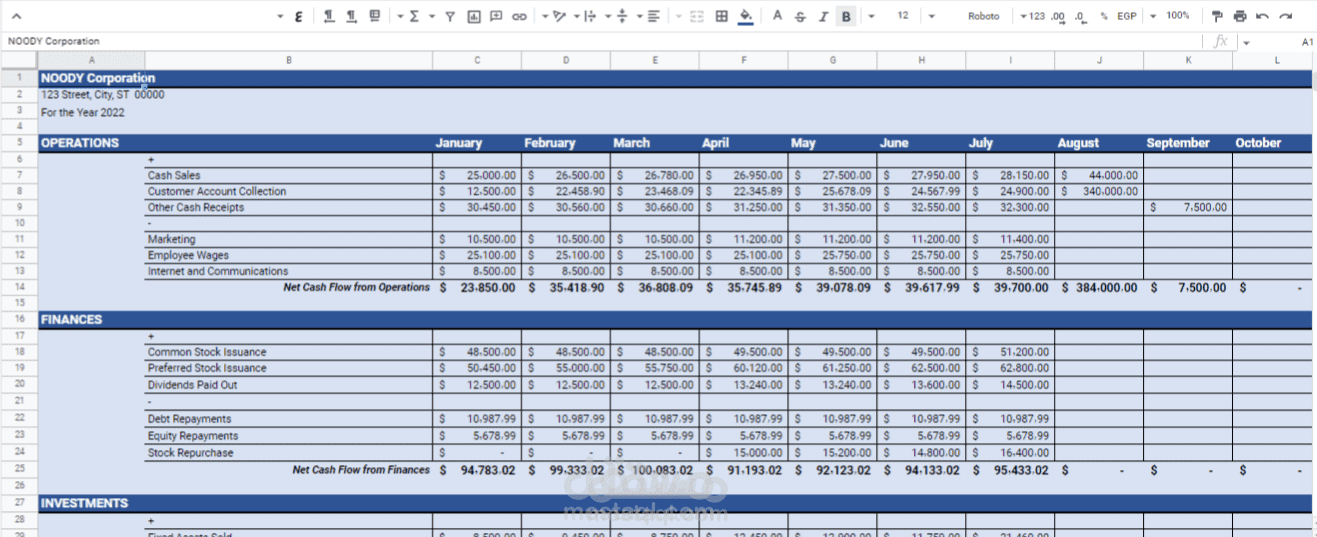
Task: Select the January column heading cell
Action: click(x=477, y=143)
